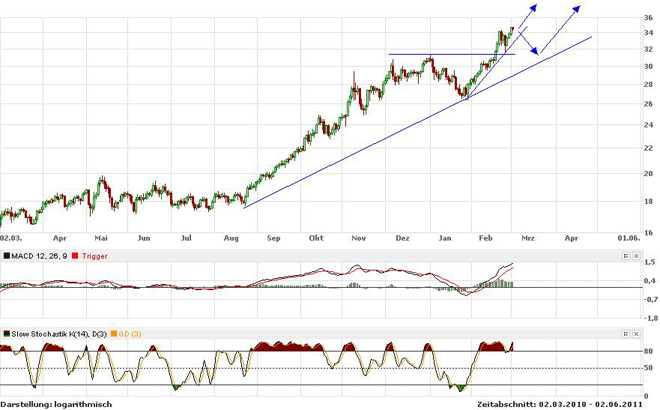This screenshot has width=660, height=410.
Task: Click the 30 price level on axis
Action: point(649,67)
